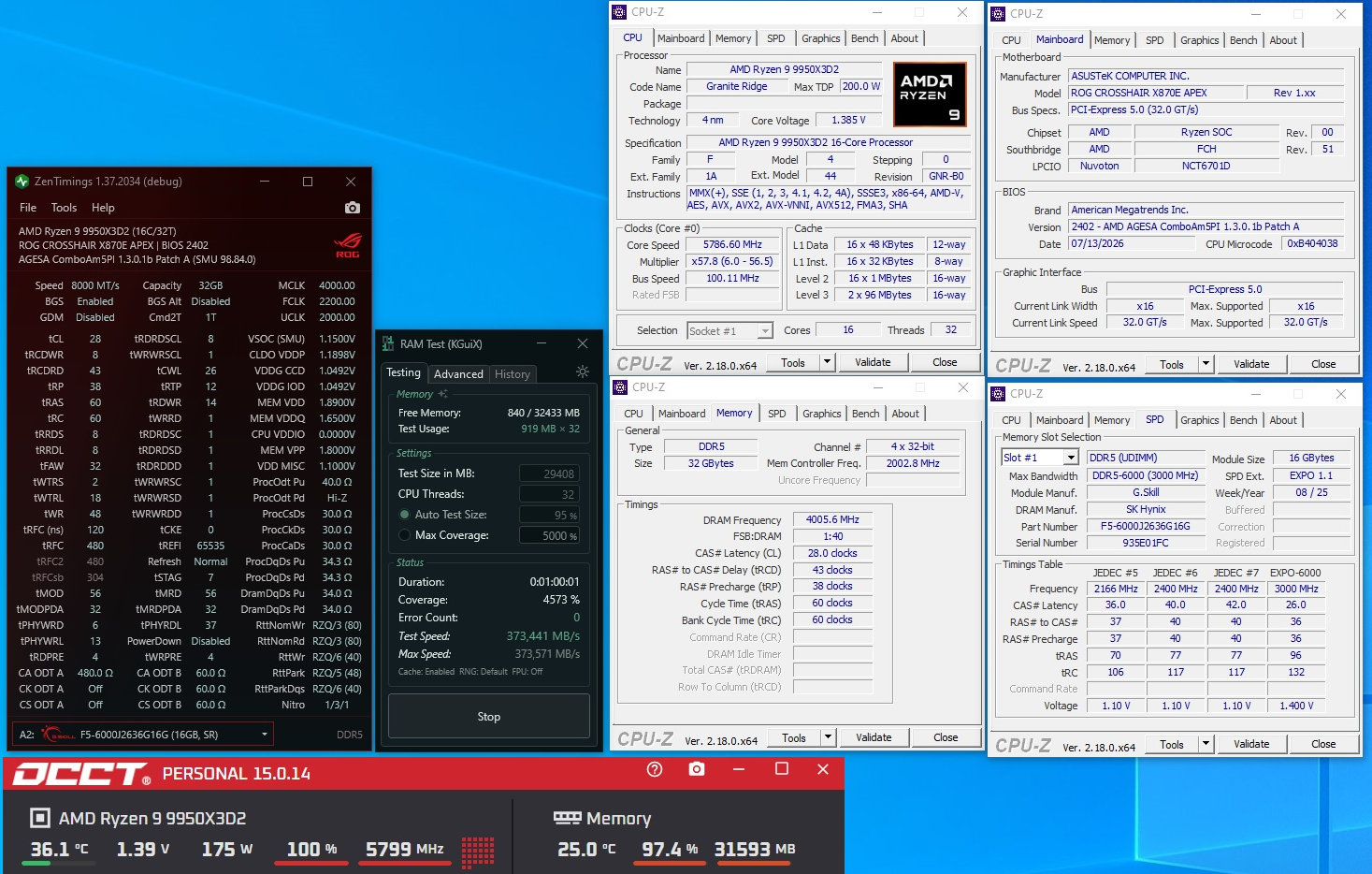Click the RAM stick icon beside Memory in OCCT
This screenshot has height=874, width=1372.
click(x=567, y=818)
